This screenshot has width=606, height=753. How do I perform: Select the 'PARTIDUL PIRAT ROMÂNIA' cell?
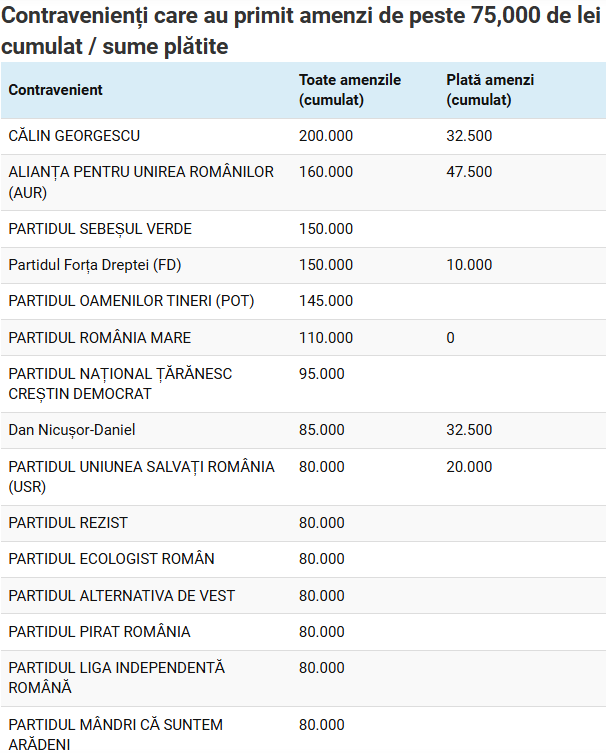tap(99, 632)
